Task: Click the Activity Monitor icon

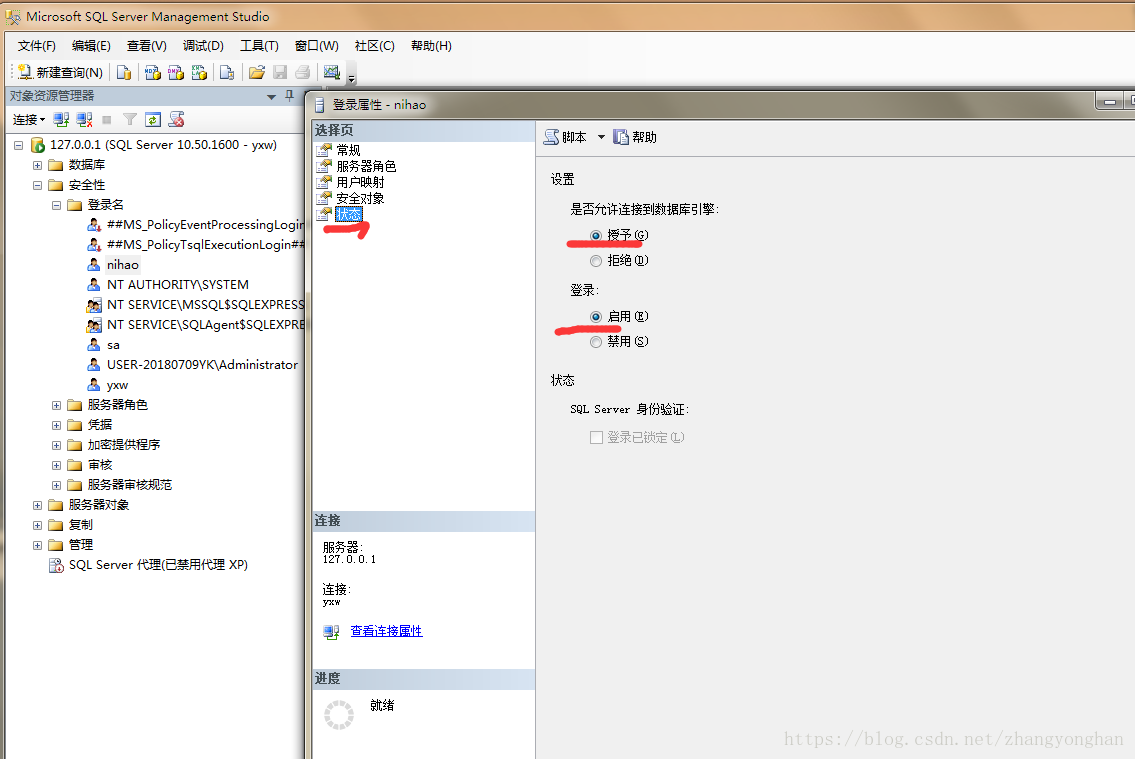Action: 332,72
